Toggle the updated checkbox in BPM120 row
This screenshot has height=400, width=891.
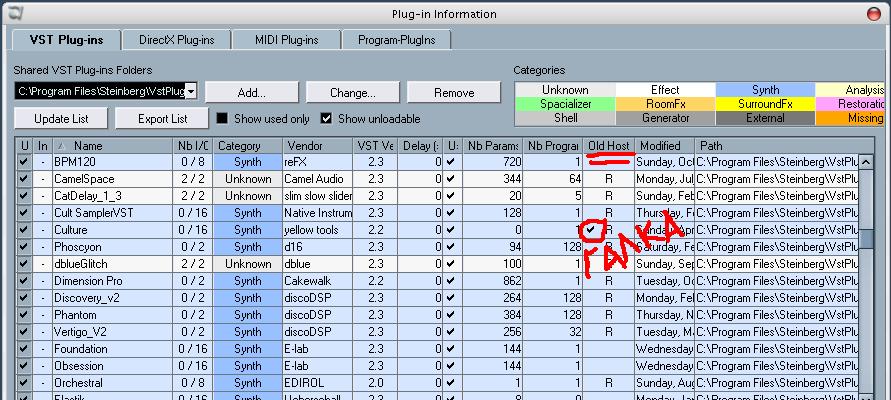(x=451, y=162)
